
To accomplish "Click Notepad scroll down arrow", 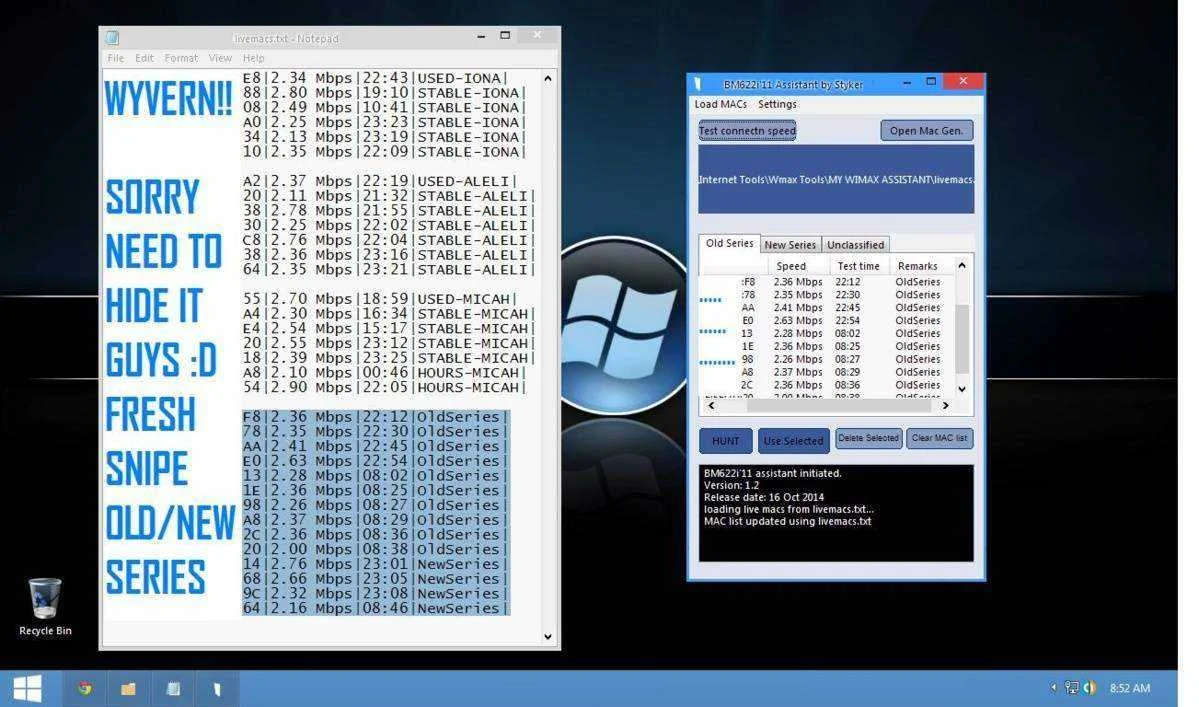I will click(x=548, y=636).
